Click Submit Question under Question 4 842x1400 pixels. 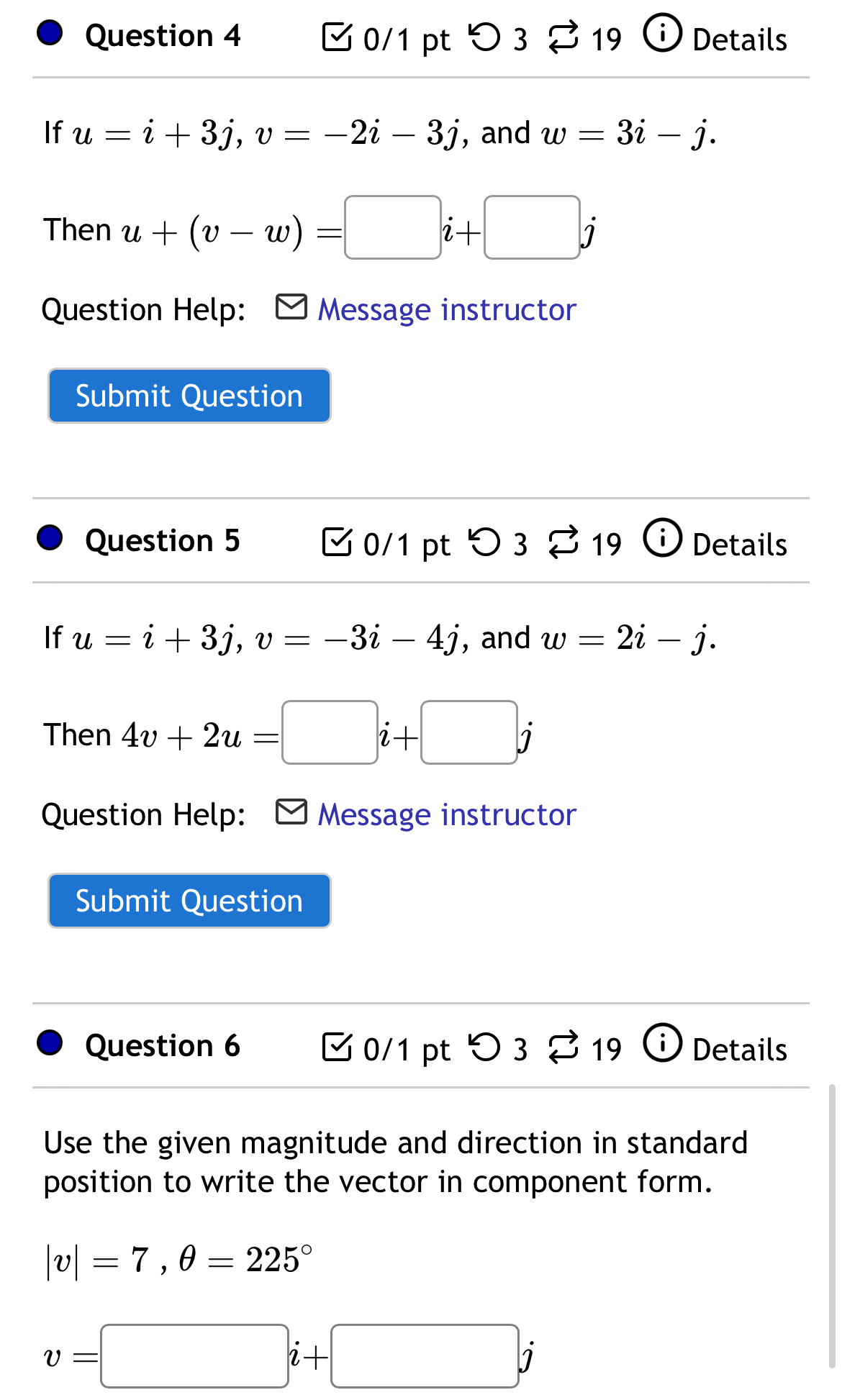point(189,395)
